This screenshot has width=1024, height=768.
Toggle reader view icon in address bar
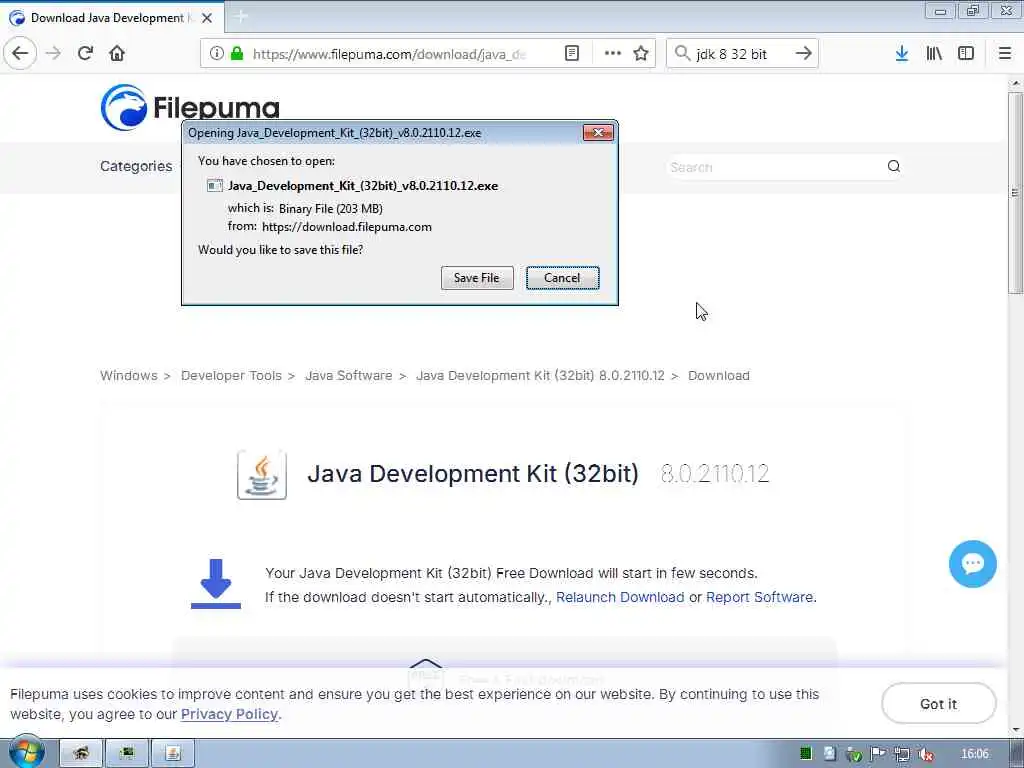coord(571,54)
